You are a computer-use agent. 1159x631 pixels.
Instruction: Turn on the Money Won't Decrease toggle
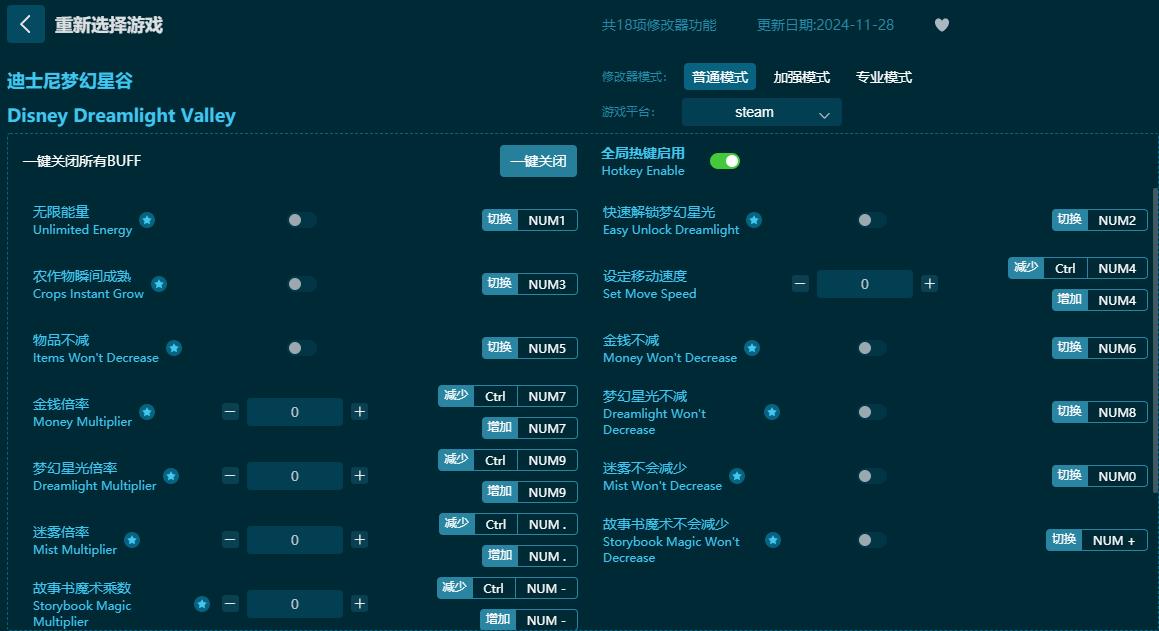point(870,347)
